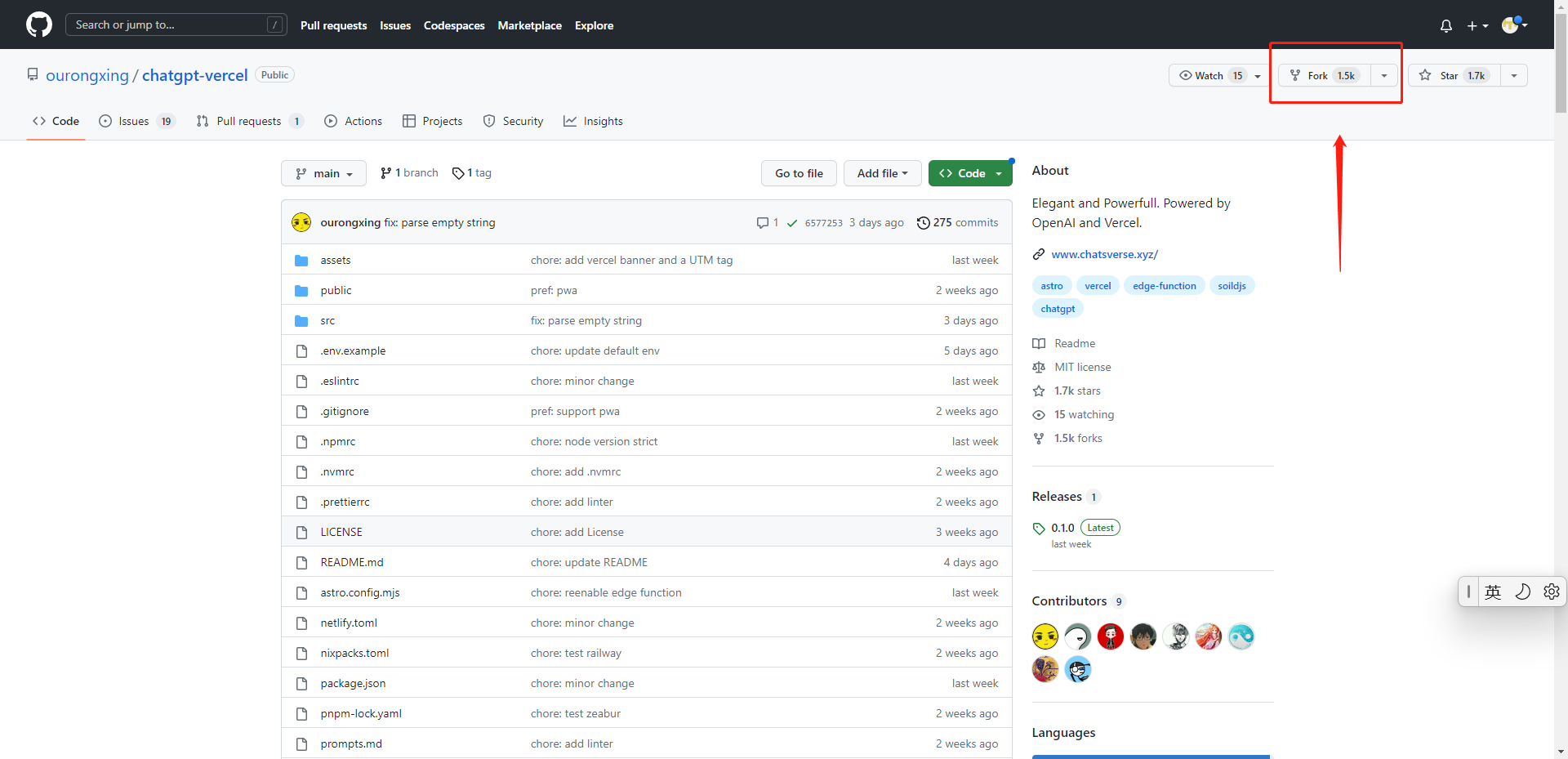The height and width of the screenshot is (759, 1568).
Task: Open the LICENSE file
Action: click(x=341, y=532)
